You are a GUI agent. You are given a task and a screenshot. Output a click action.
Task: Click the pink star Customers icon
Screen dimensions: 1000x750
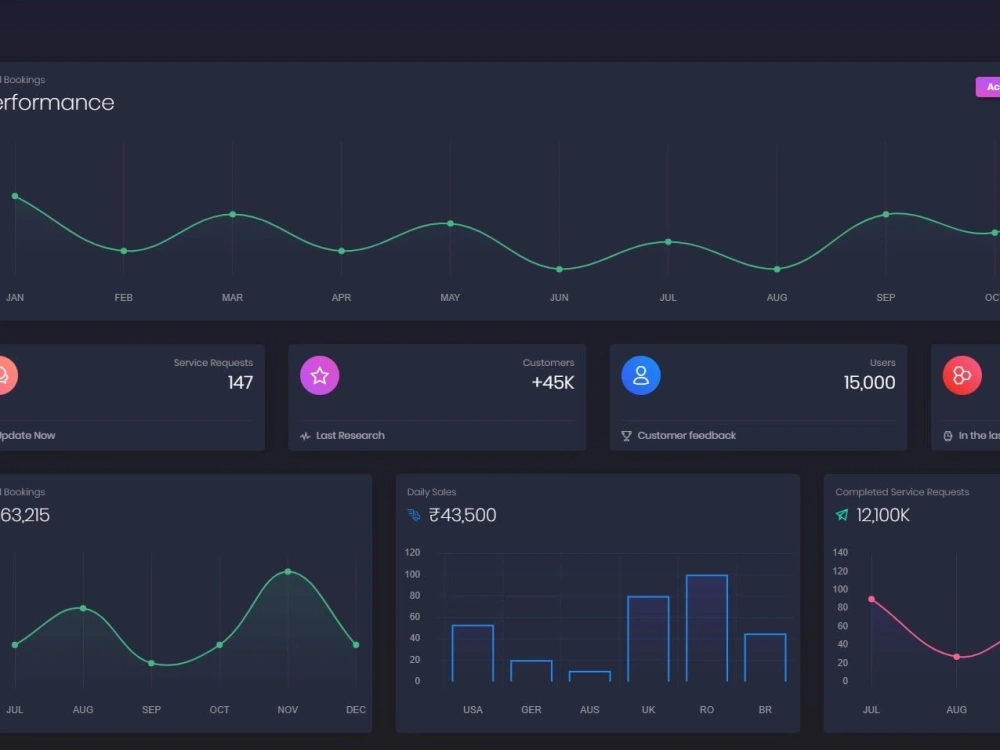(x=320, y=376)
